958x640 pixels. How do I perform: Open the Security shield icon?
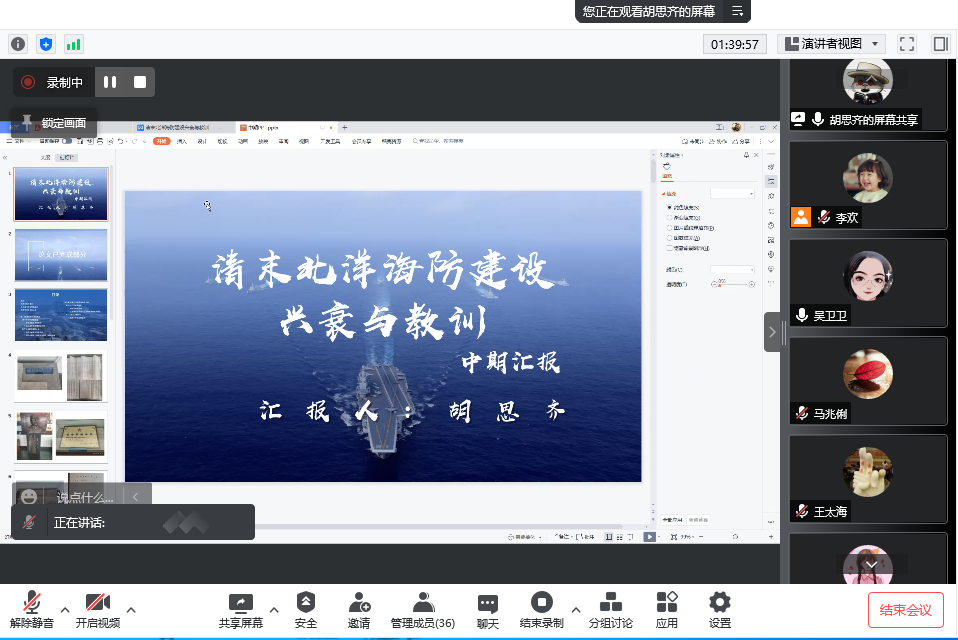point(306,603)
